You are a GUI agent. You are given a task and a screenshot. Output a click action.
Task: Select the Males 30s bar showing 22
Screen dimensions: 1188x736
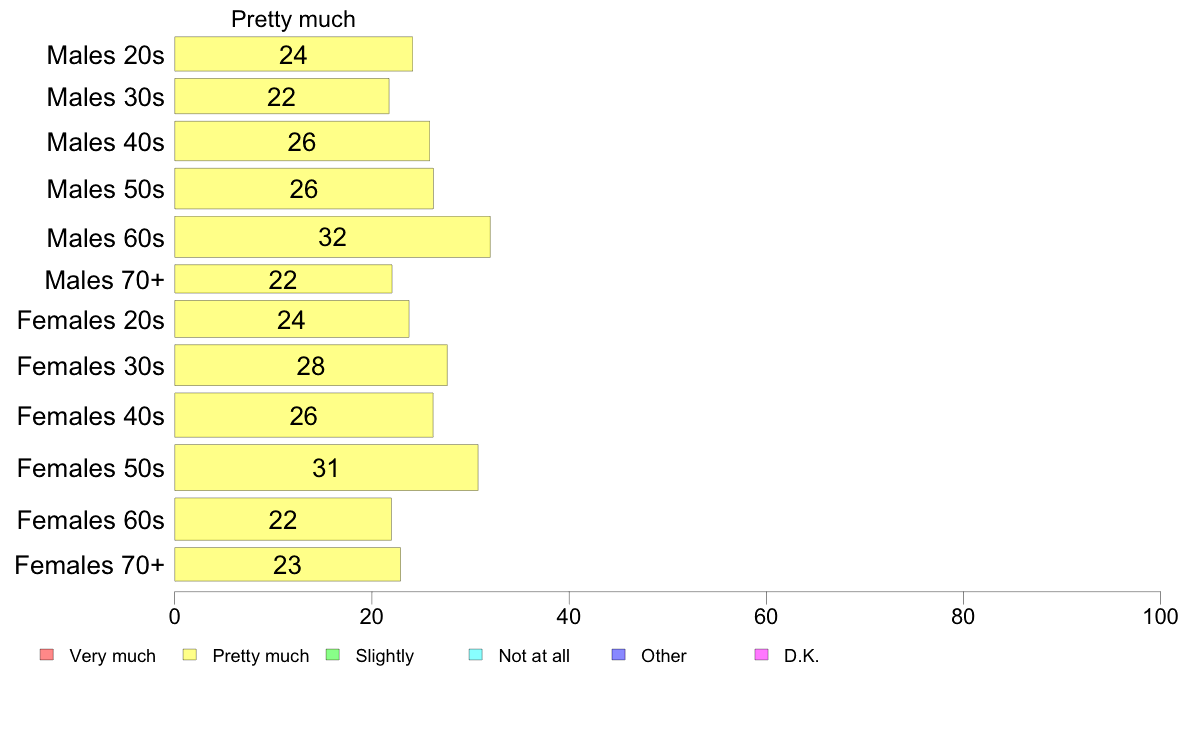[x=282, y=96]
